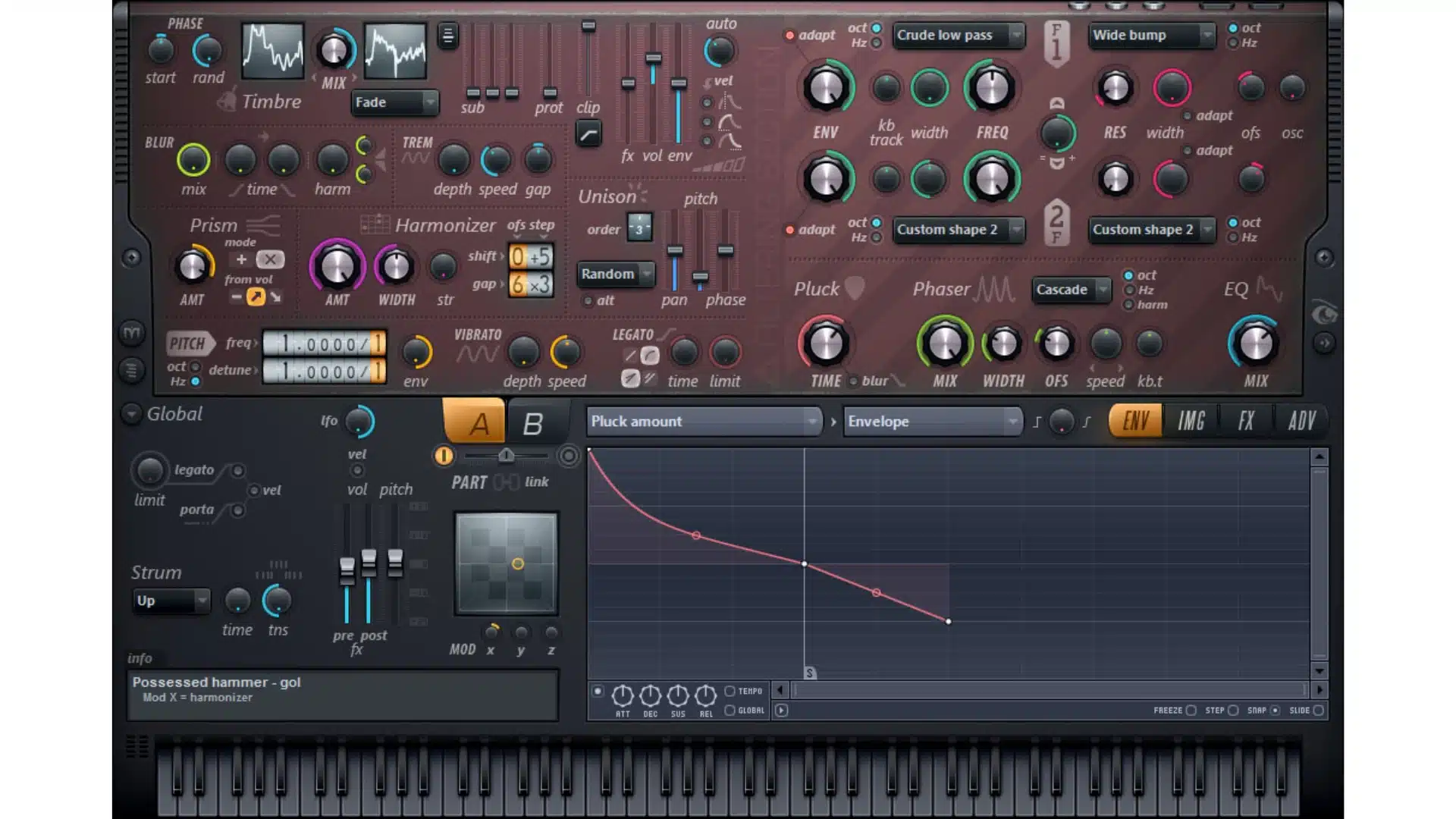Toggle the SNAP option
This screenshot has width=1456, height=819.
point(1276,711)
